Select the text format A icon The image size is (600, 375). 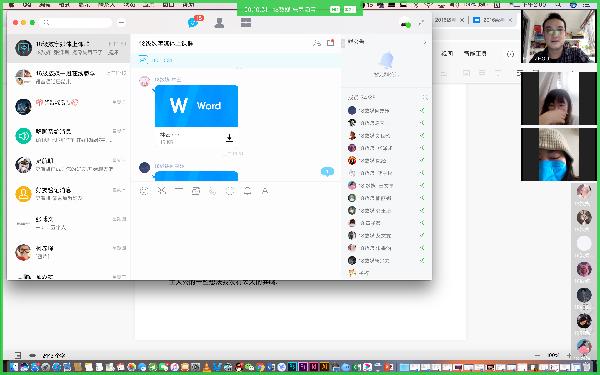point(265,191)
